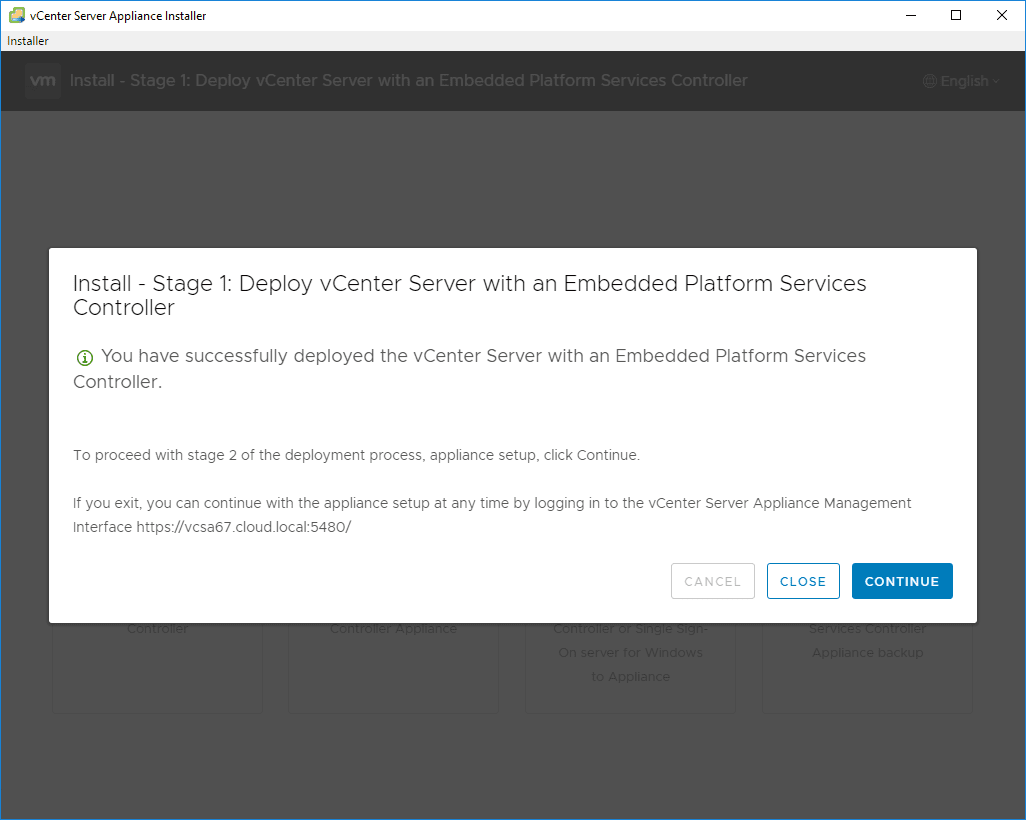Click the green success info icon
The image size is (1026, 820).
click(84, 358)
